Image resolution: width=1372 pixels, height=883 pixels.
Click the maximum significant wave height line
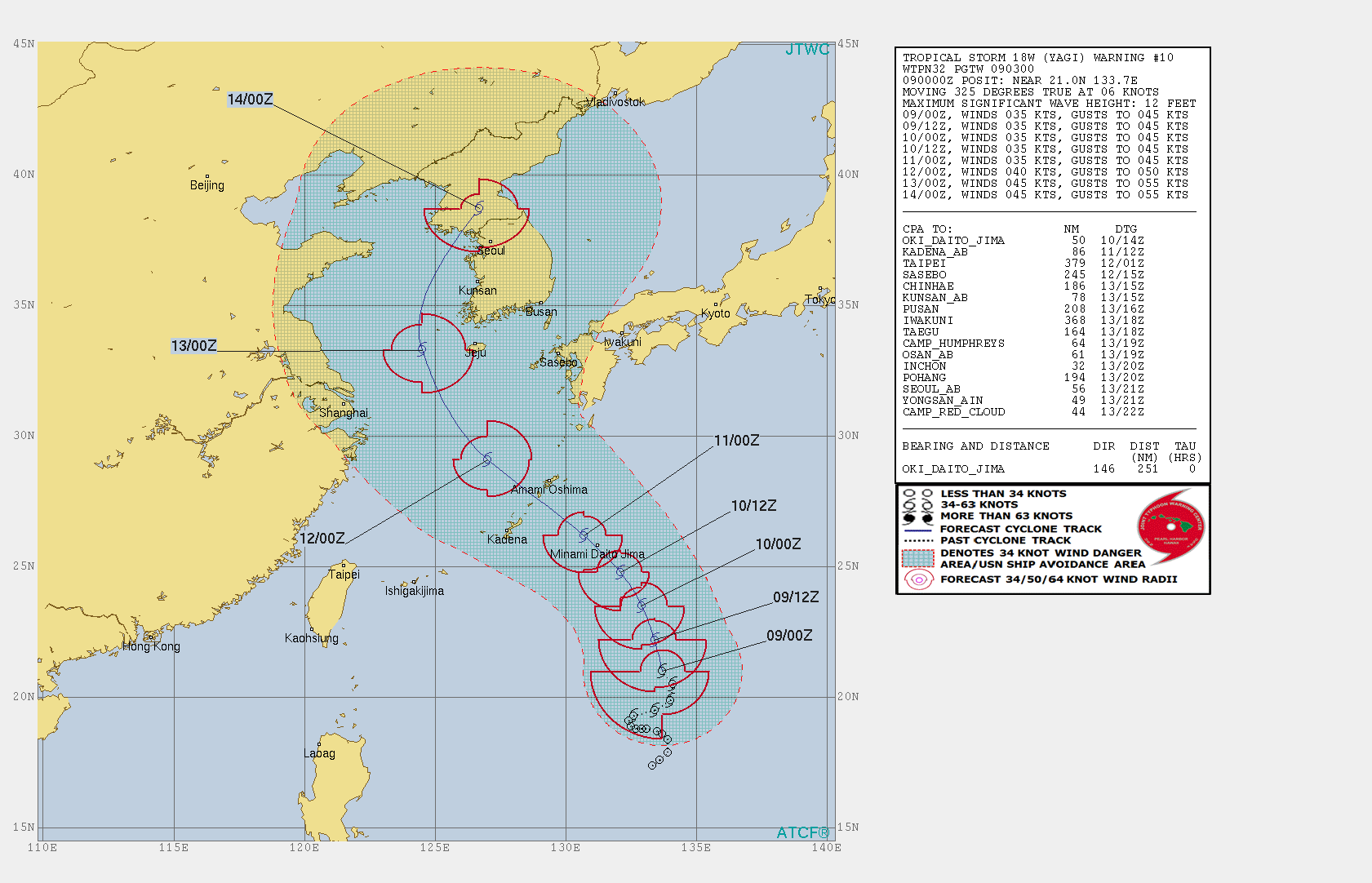coord(1049,104)
